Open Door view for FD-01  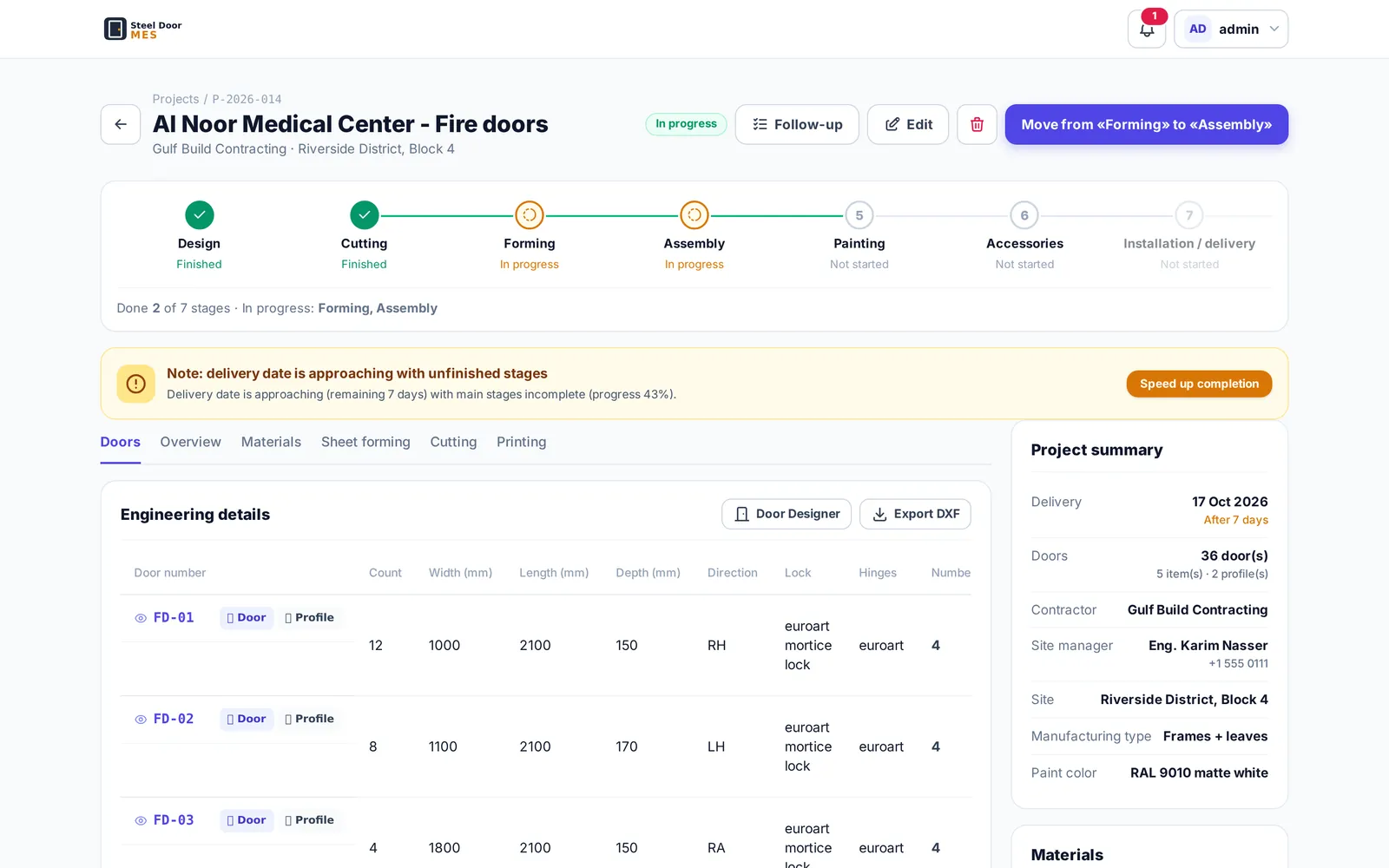(247, 618)
